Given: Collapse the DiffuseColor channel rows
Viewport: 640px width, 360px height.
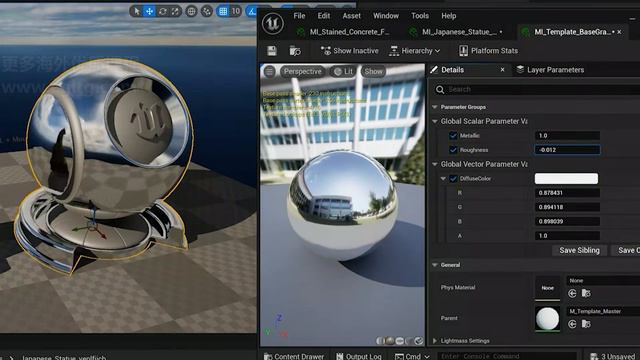Looking at the screenshot, I should click(443, 178).
